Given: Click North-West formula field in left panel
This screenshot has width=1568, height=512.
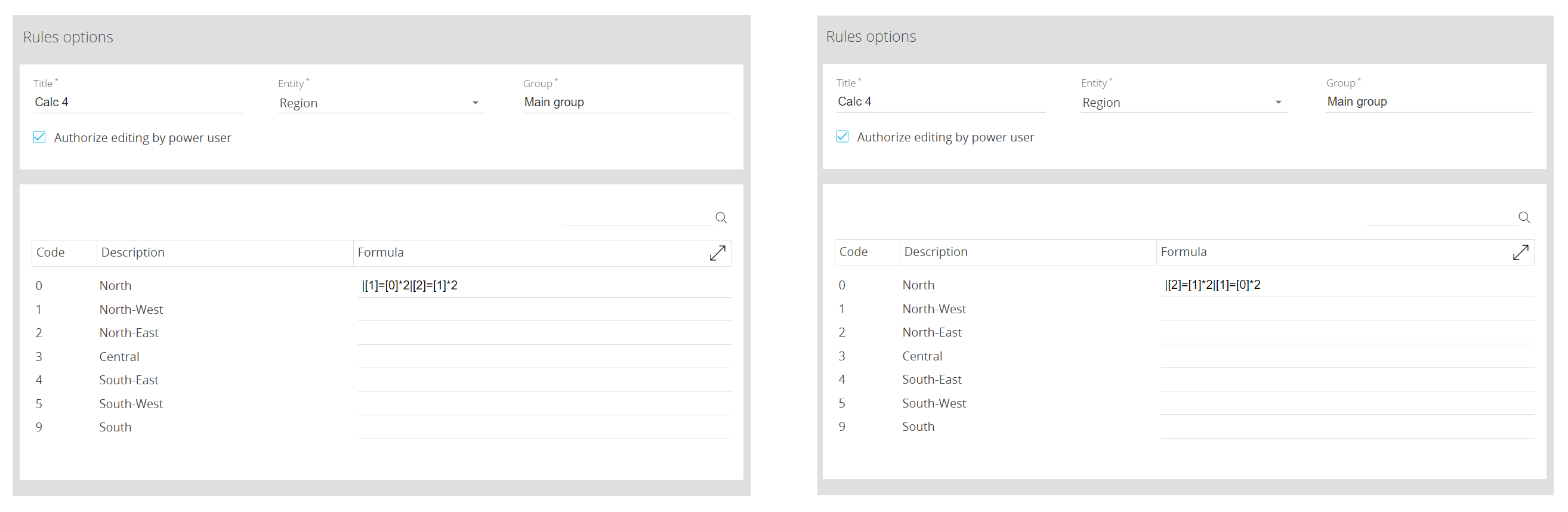Looking at the screenshot, I should coord(544,310).
